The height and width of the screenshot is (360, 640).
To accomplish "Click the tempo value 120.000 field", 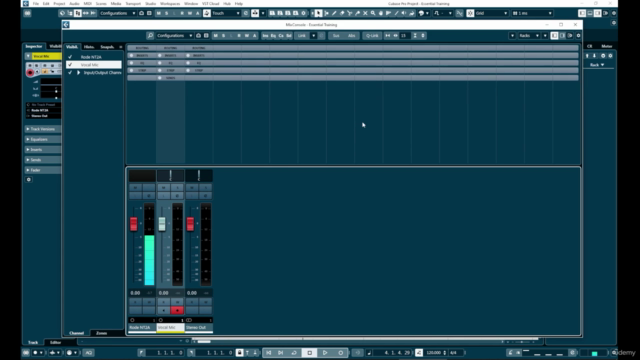I will tap(433, 353).
